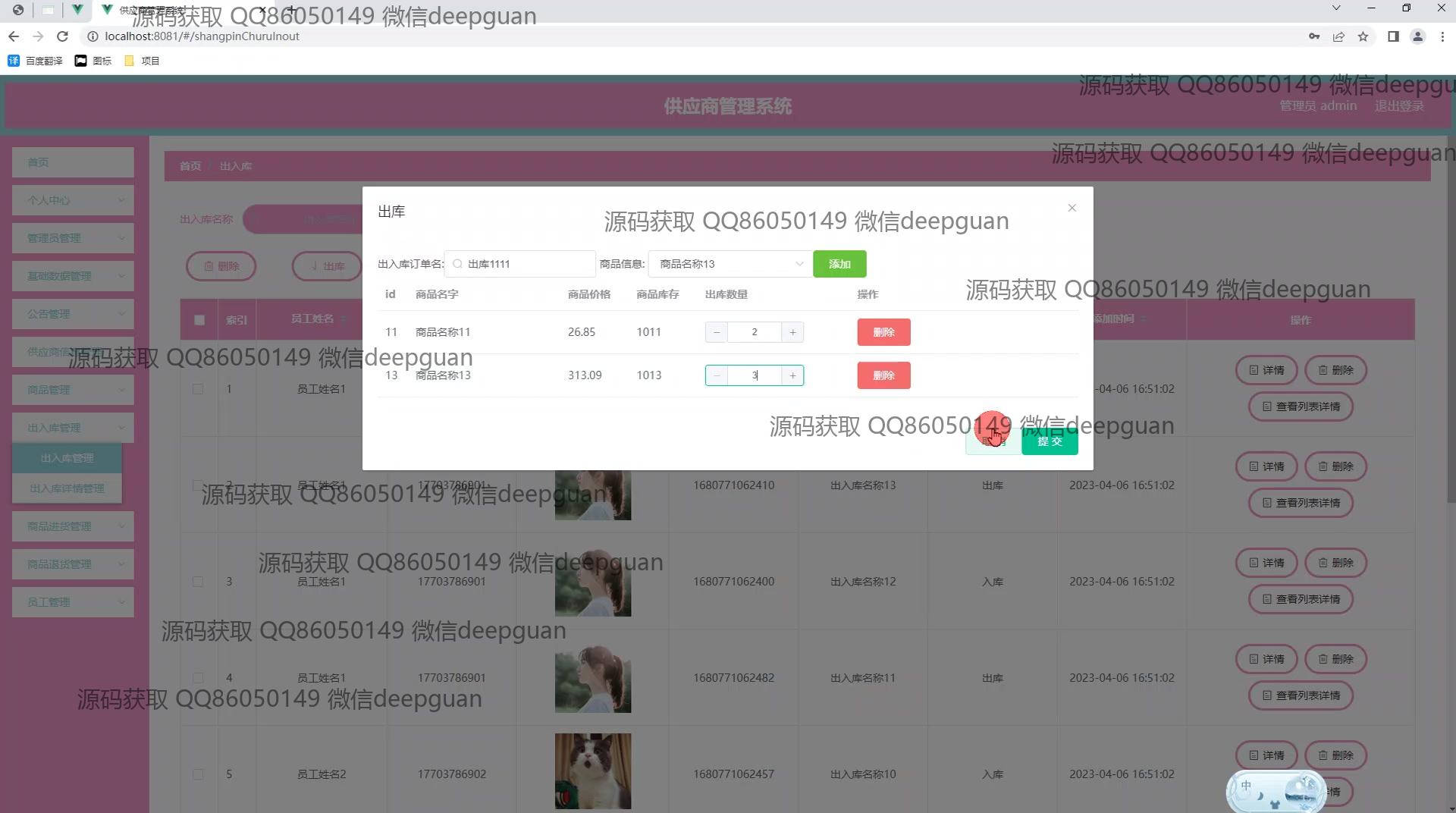Tick the checkbox for table row 5
Image resolution: width=1456 pixels, height=813 pixels.
[x=198, y=774]
